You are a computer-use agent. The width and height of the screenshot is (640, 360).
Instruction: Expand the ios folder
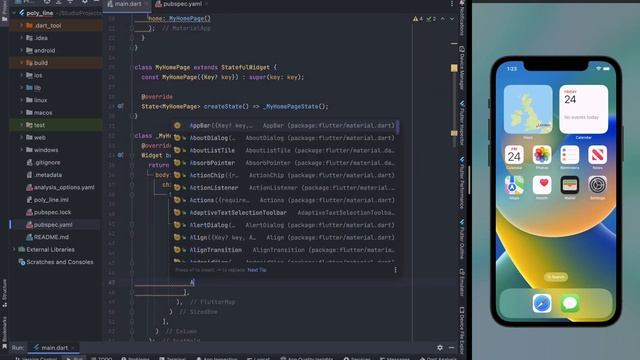(x=21, y=75)
